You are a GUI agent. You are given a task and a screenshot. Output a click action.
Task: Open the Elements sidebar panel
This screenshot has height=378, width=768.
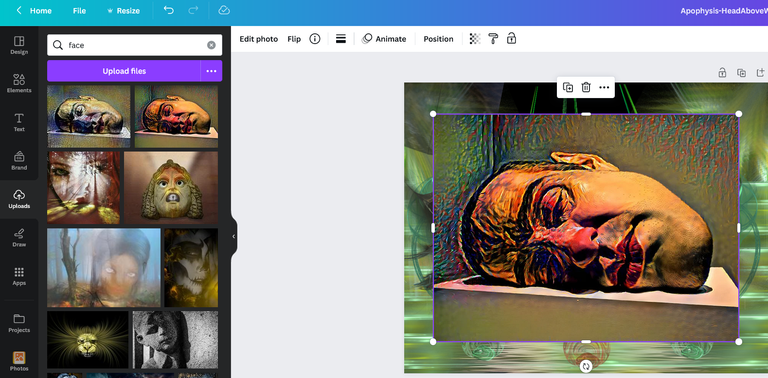point(19,83)
